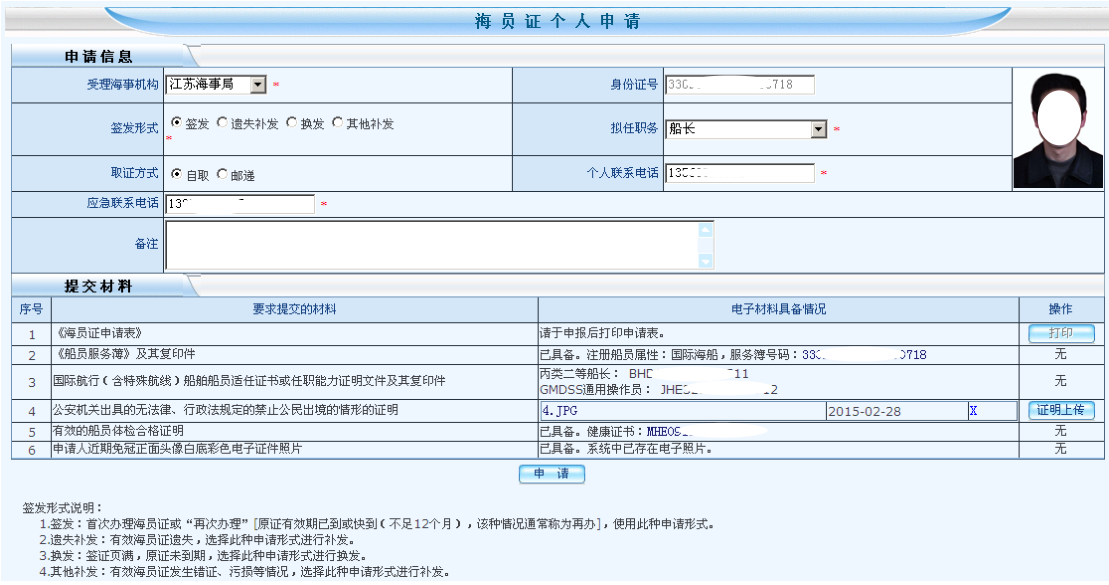This screenshot has width=1109, height=585.
Task: Click the 证明上传 button
Action: [x=1061, y=410]
